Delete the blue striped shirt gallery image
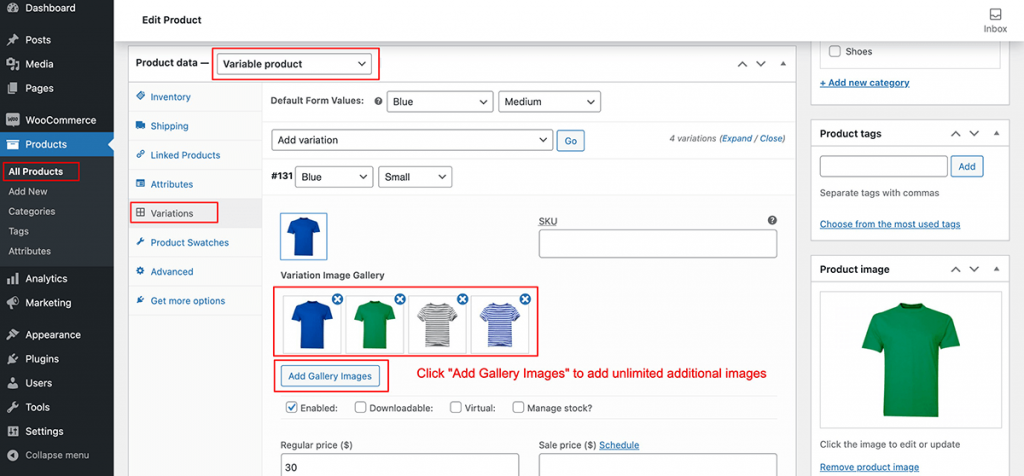The width and height of the screenshot is (1024, 476). click(525, 299)
